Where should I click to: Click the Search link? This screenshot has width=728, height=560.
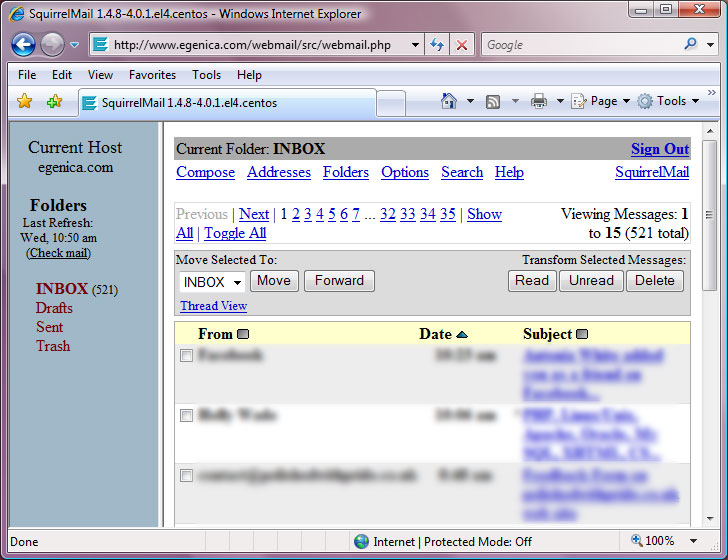coord(462,172)
